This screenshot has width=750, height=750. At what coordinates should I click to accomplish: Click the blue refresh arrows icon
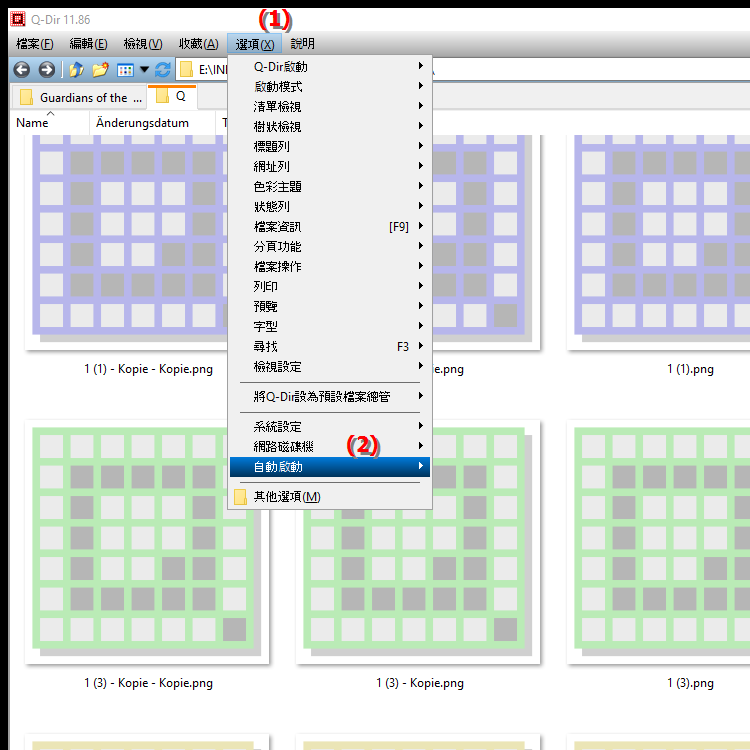[163, 70]
